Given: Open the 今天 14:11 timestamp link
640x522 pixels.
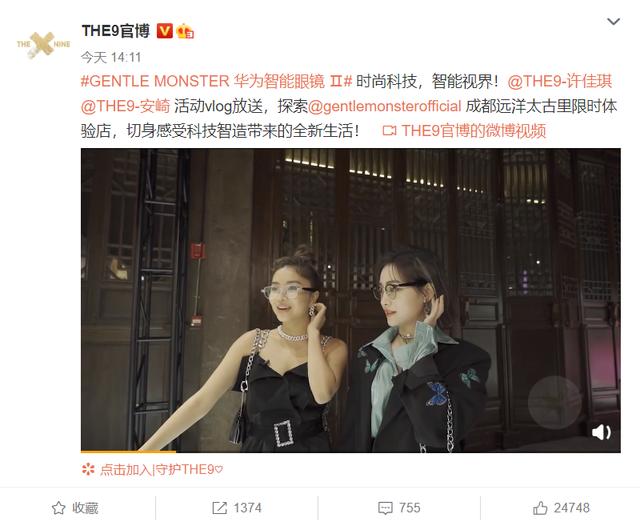Looking at the screenshot, I should pos(111,57).
